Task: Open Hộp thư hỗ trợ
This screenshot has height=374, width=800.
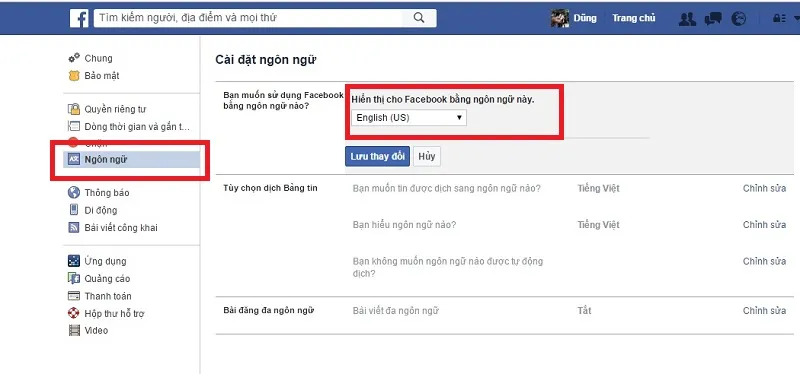Action: coord(114,313)
